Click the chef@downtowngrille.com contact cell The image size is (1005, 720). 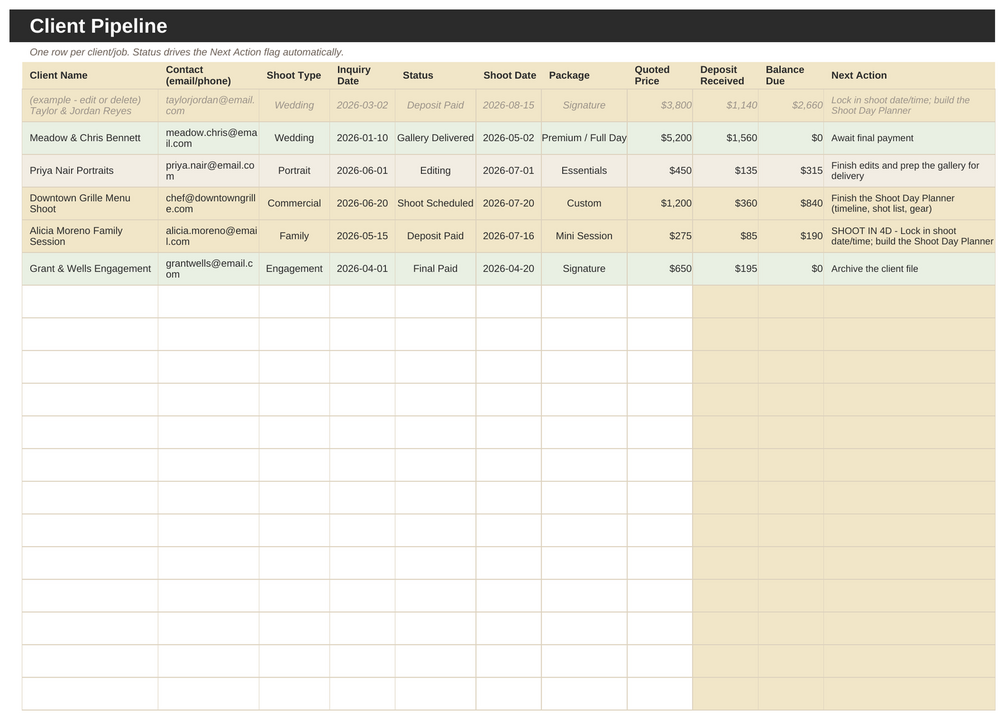tap(208, 203)
